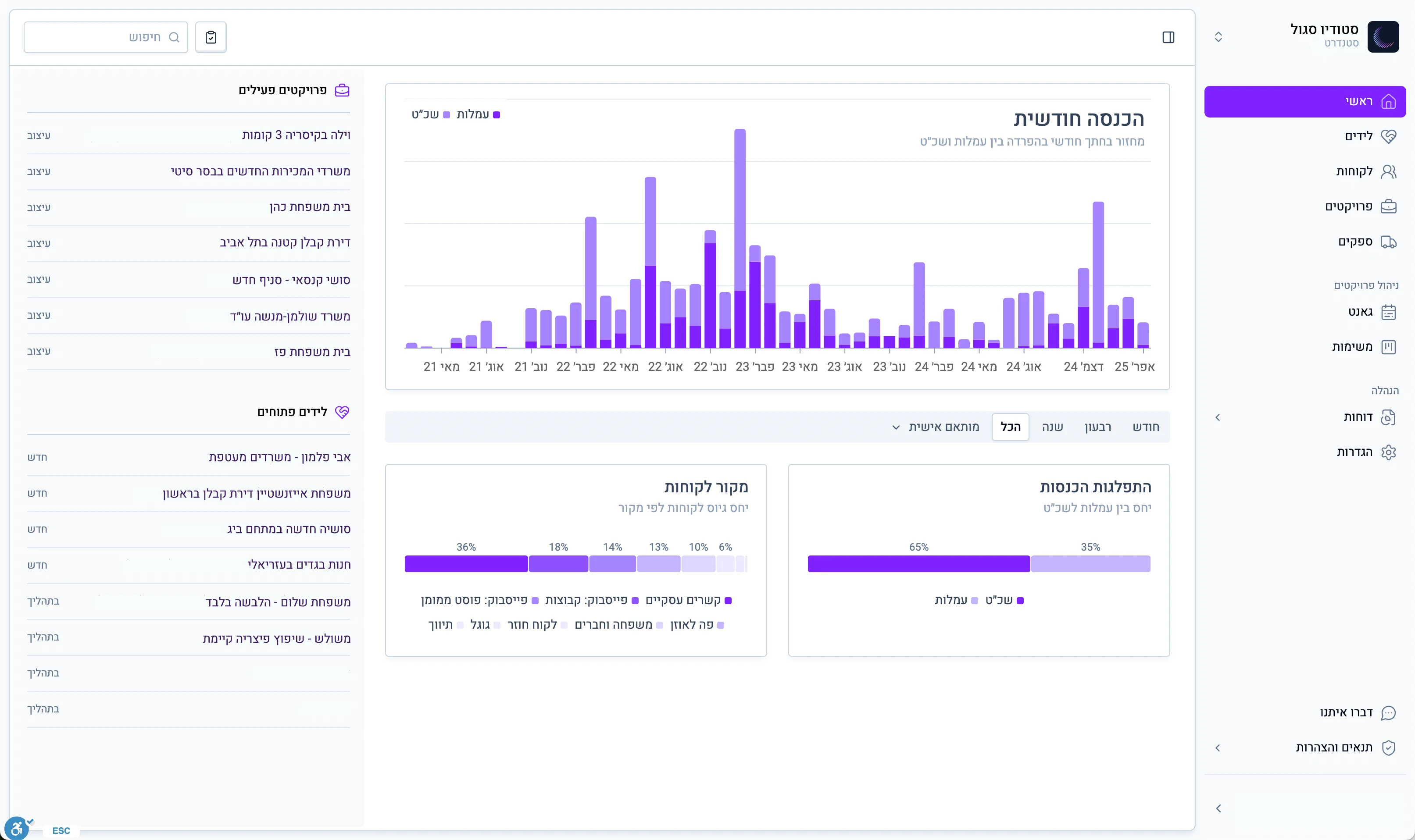Click the 65% שכ"ט segment in התפלגות הכנסות
Viewport: 1415px width, 840px height.
[919, 563]
